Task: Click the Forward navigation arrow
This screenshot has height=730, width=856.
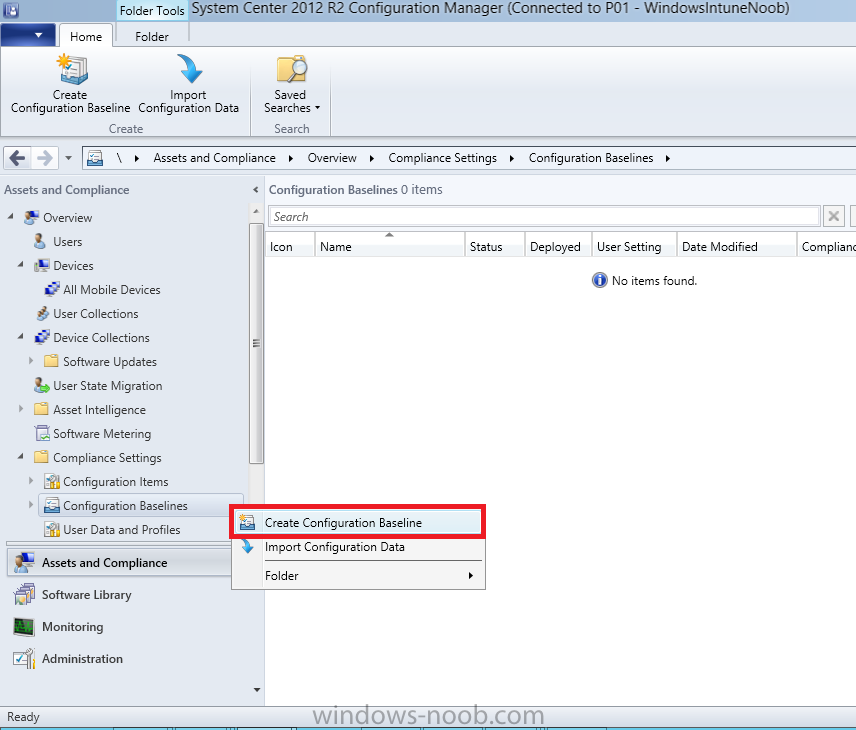Action: click(x=44, y=158)
